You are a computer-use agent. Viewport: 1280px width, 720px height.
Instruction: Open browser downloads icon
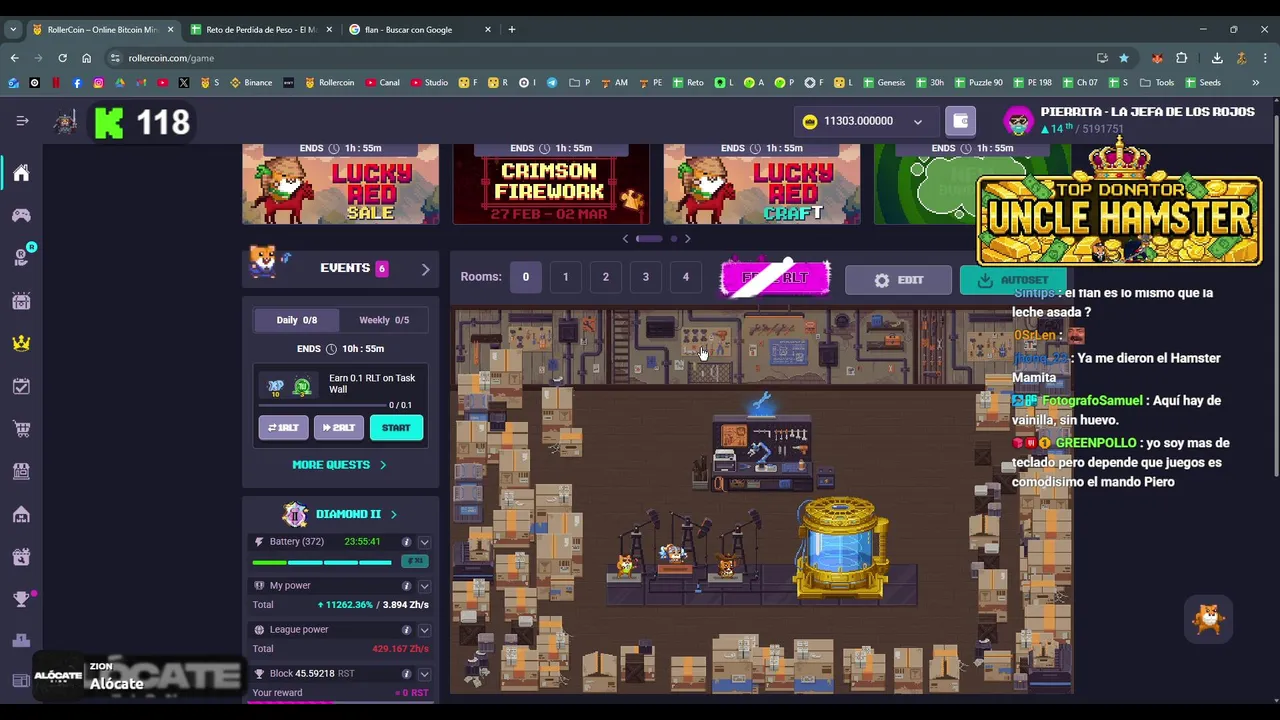1217,58
